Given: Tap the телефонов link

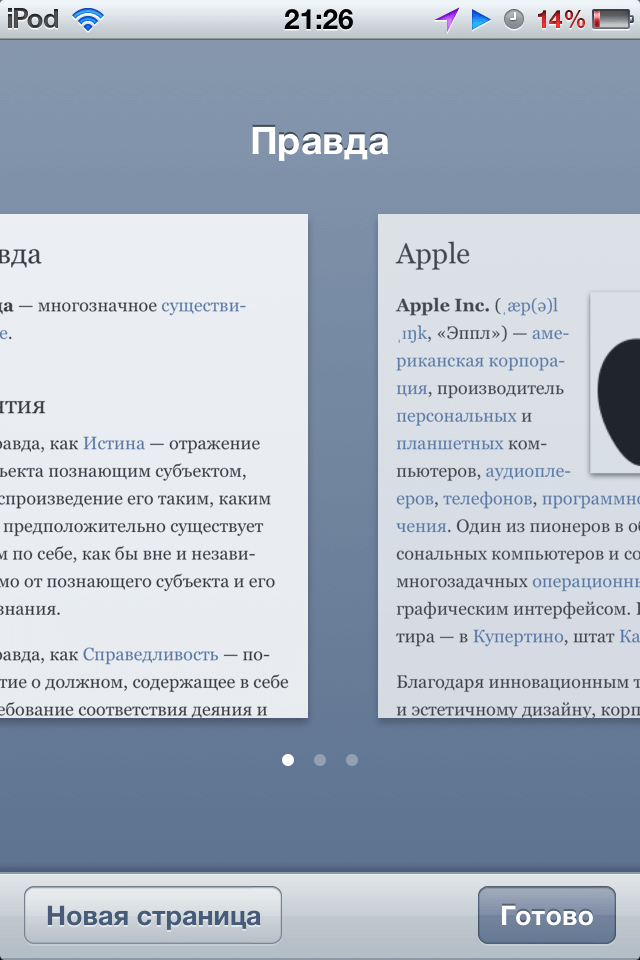Looking at the screenshot, I should [488, 499].
